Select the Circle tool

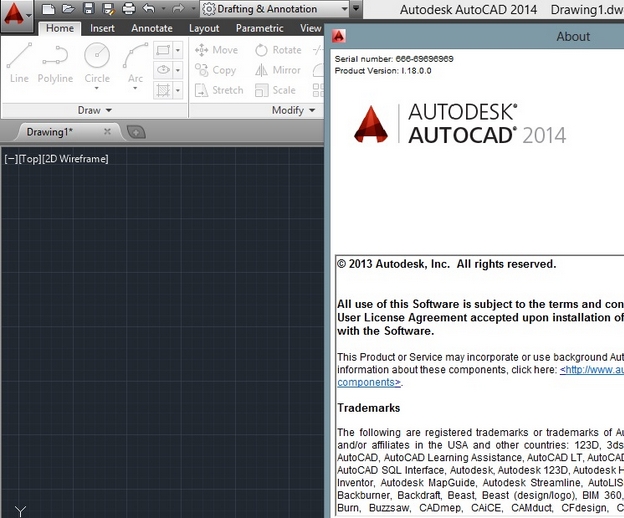click(x=97, y=64)
